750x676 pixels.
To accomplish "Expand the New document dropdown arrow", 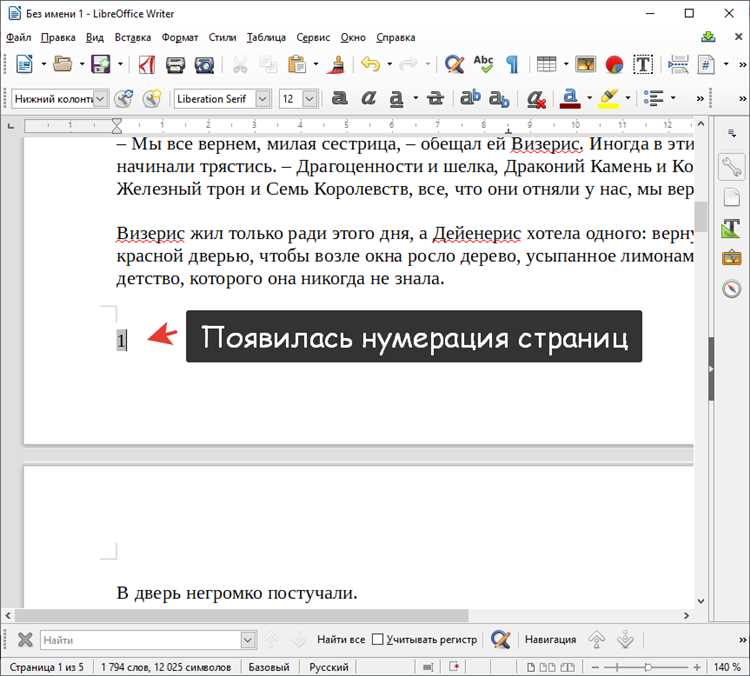I will tap(44, 64).
